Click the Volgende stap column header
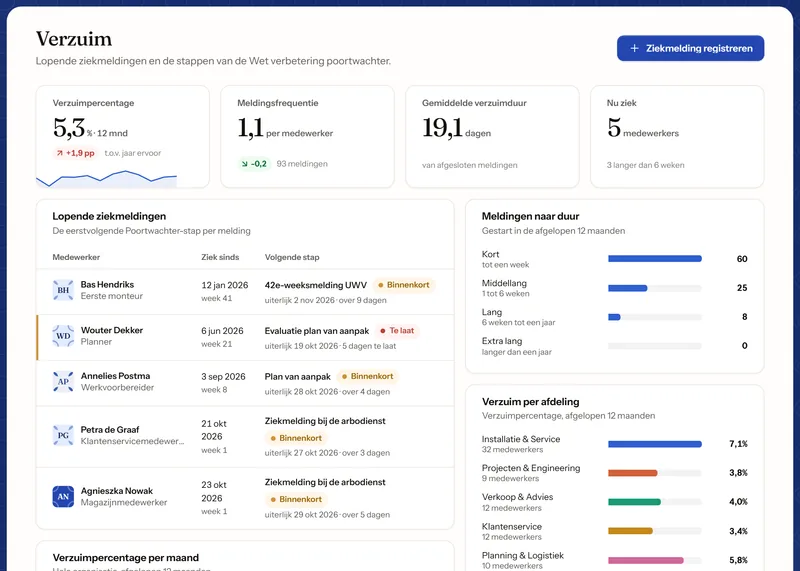Viewport: 800px width, 571px height. tap(292, 257)
